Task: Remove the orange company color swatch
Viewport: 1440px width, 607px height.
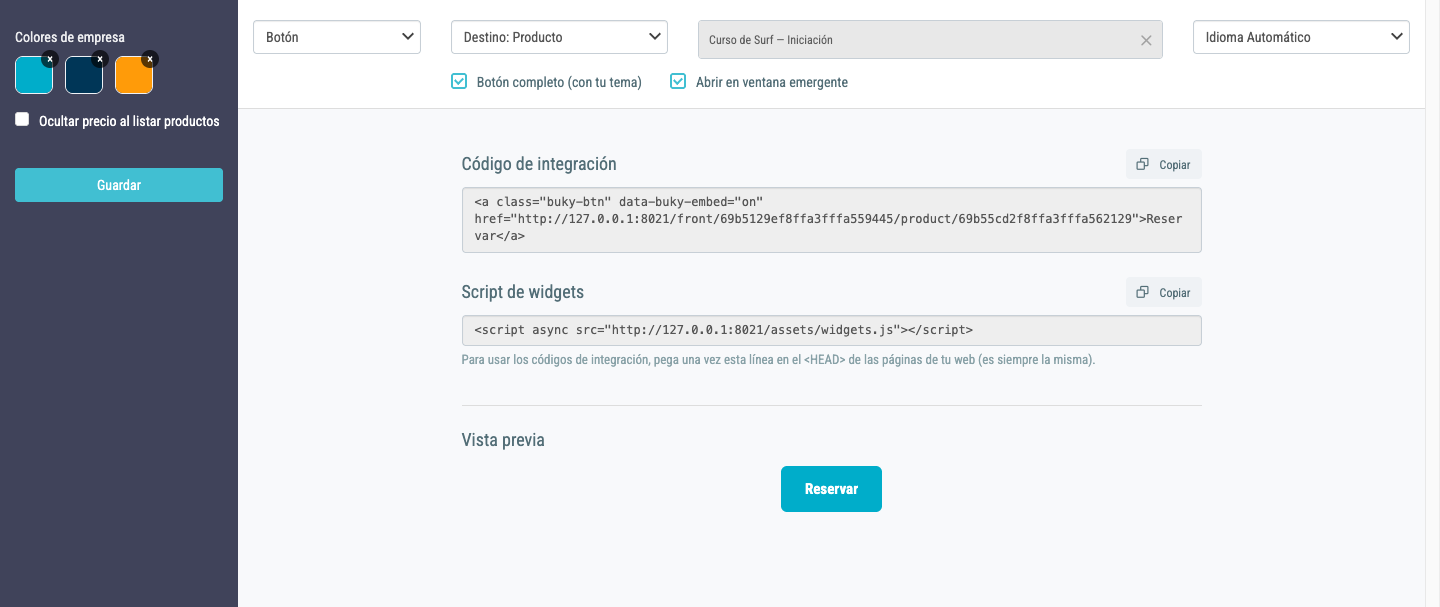Action: [149, 59]
